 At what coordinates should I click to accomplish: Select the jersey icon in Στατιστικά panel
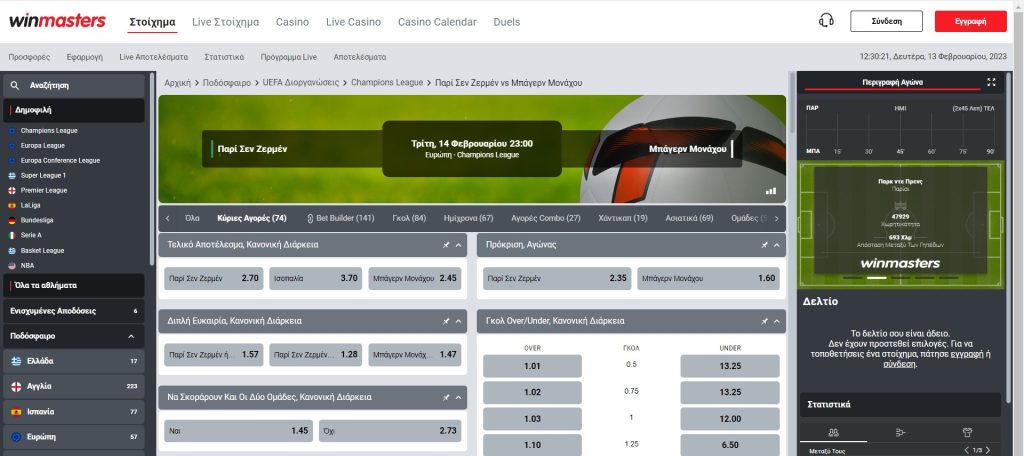pyautogui.click(x=967, y=432)
